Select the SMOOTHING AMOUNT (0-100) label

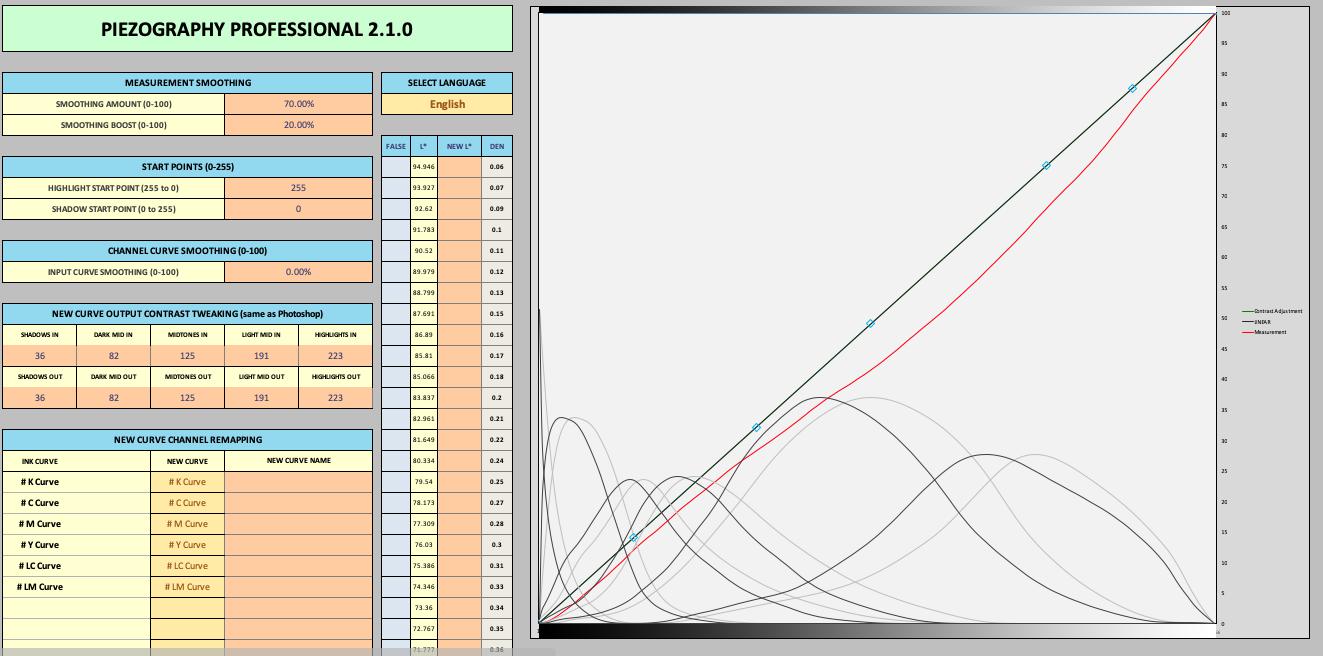tap(114, 104)
